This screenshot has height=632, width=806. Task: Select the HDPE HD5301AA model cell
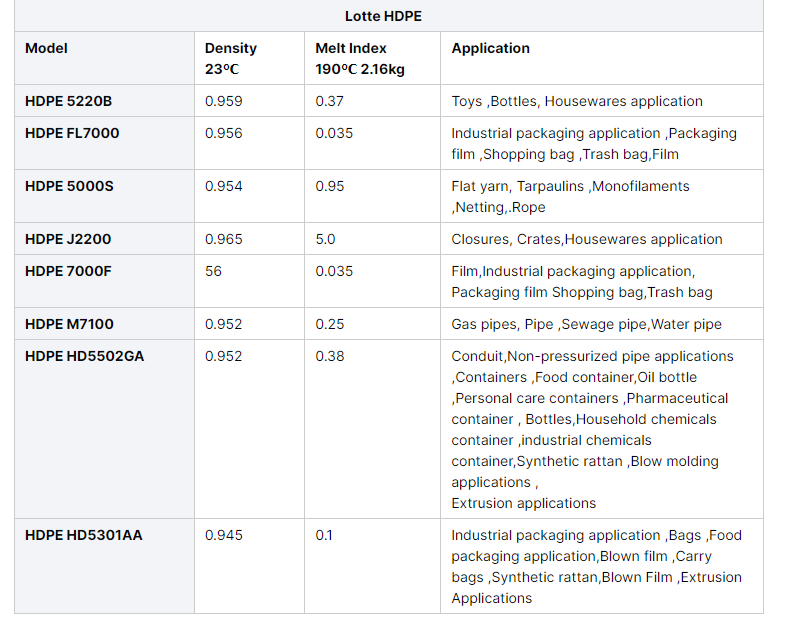pos(84,535)
